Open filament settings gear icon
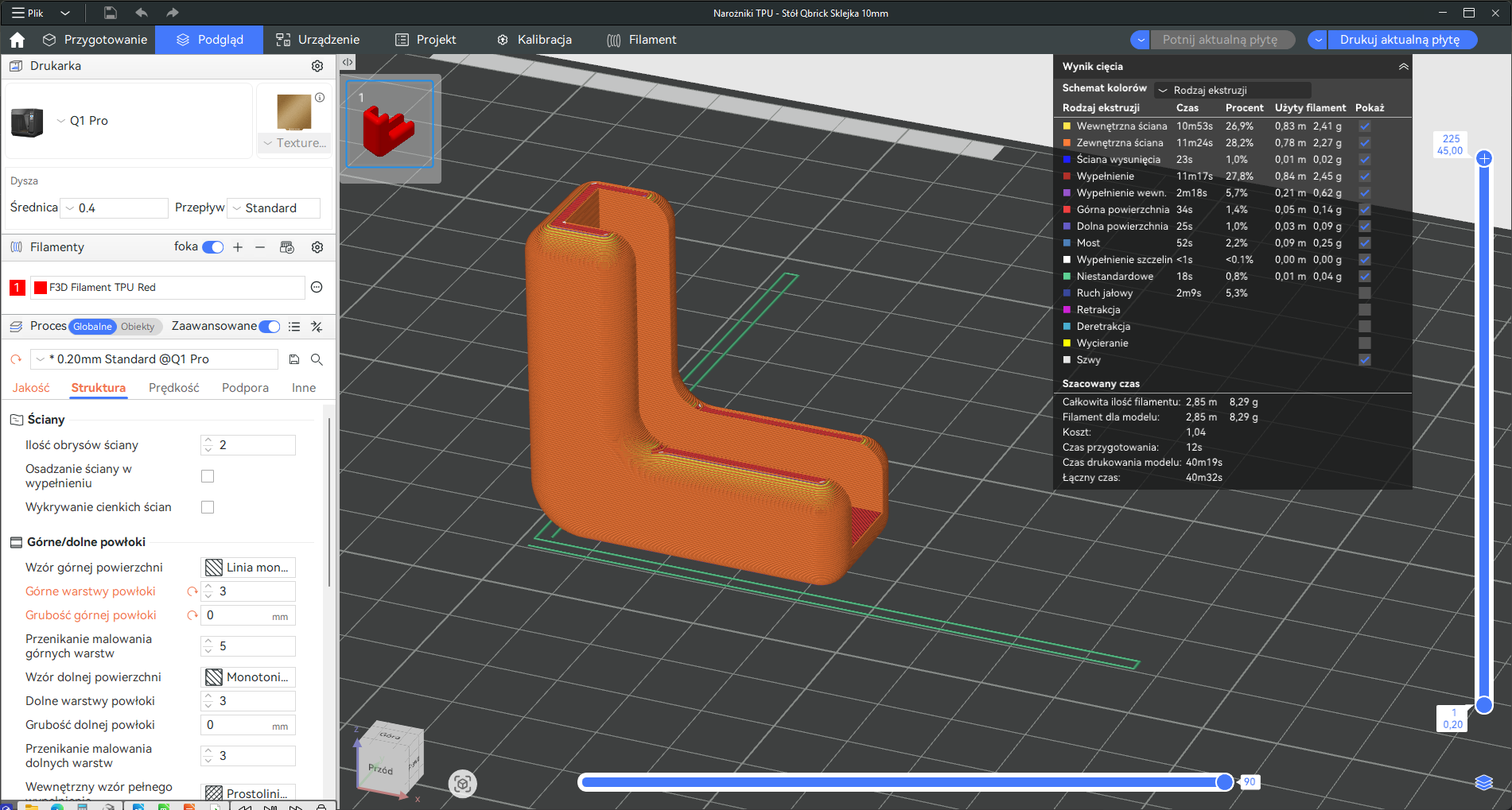 point(317,247)
